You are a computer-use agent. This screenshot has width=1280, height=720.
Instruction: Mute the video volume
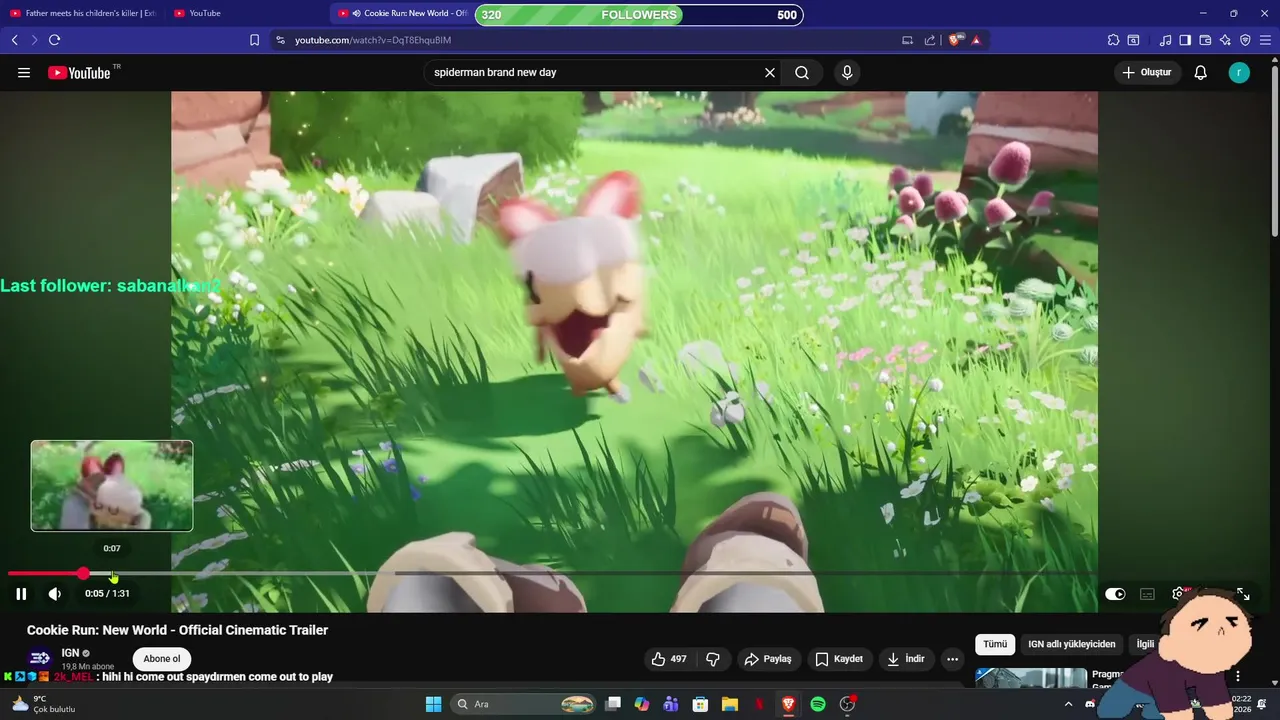pyautogui.click(x=55, y=594)
